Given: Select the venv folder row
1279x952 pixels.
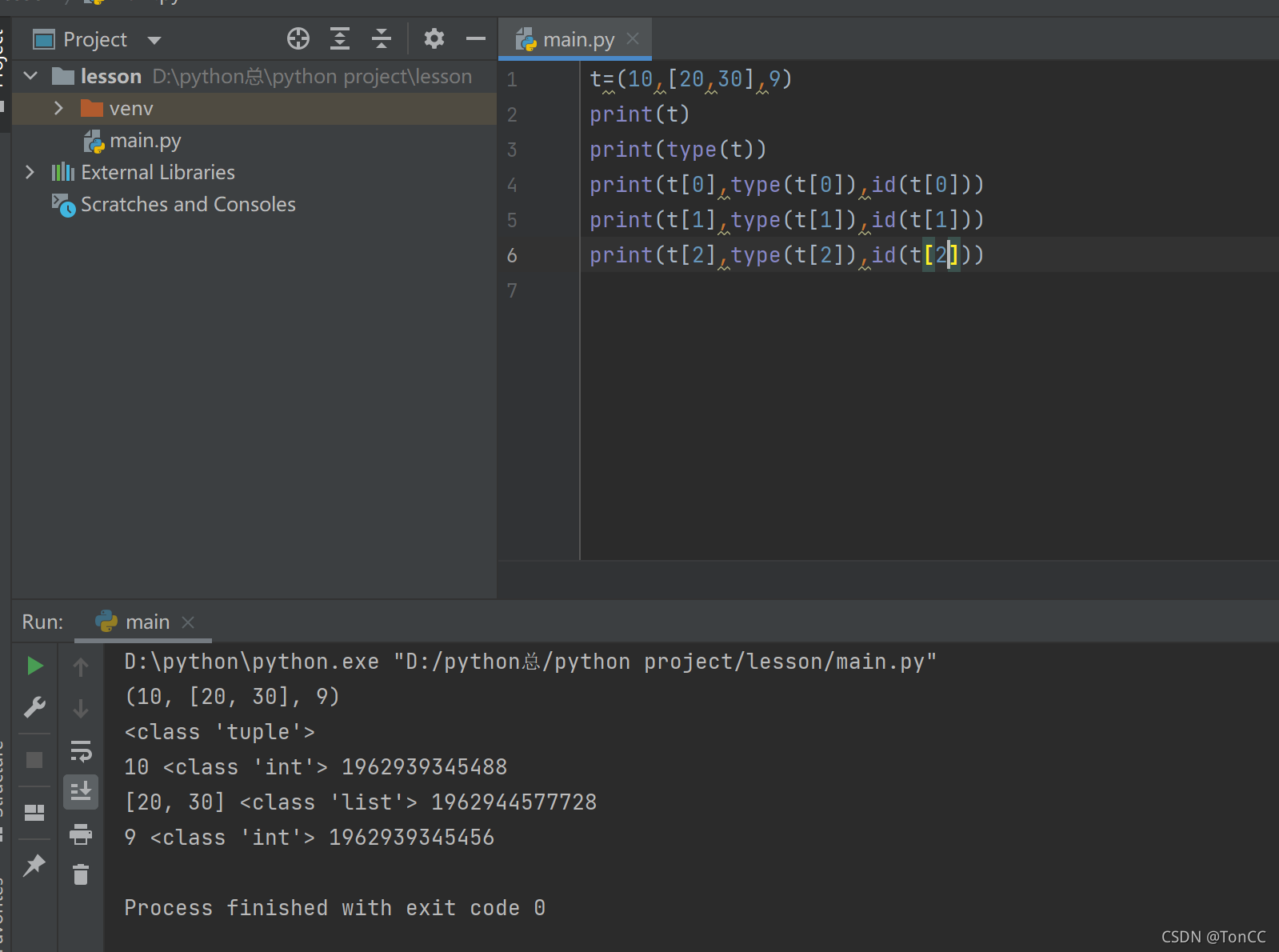Looking at the screenshot, I should 254,108.
